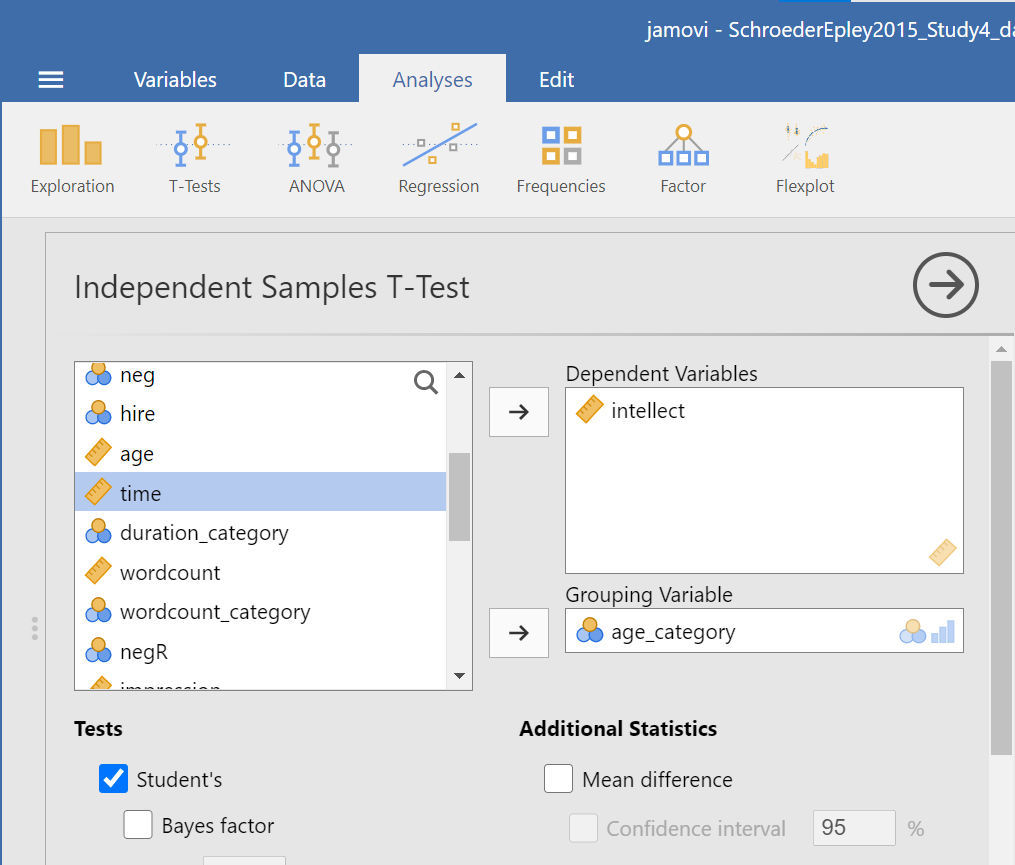Viewport: 1015px width, 865px height.
Task: Open the Flexplot module menu
Action: [805, 160]
